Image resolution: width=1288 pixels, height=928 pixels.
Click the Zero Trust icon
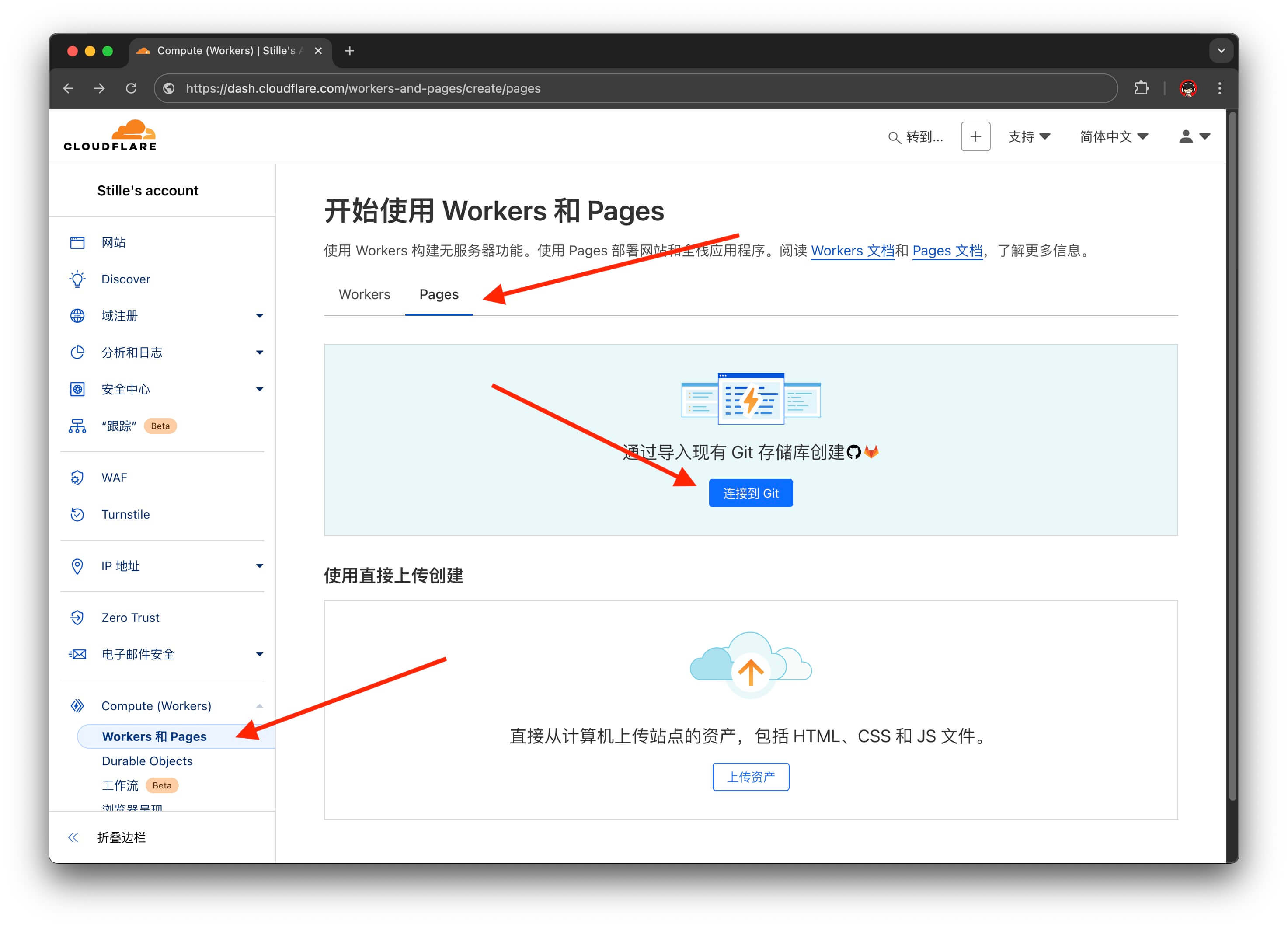pyautogui.click(x=77, y=618)
